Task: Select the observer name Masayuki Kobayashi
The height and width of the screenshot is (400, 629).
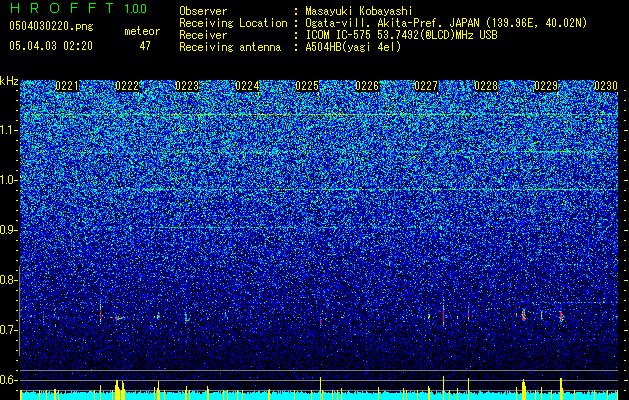Action: (x=359, y=12)
